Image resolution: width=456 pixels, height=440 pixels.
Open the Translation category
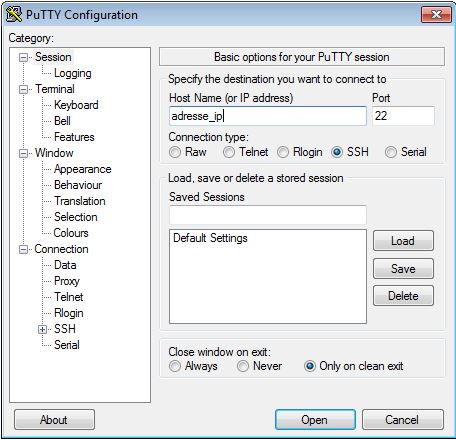[x=80, y=201]
